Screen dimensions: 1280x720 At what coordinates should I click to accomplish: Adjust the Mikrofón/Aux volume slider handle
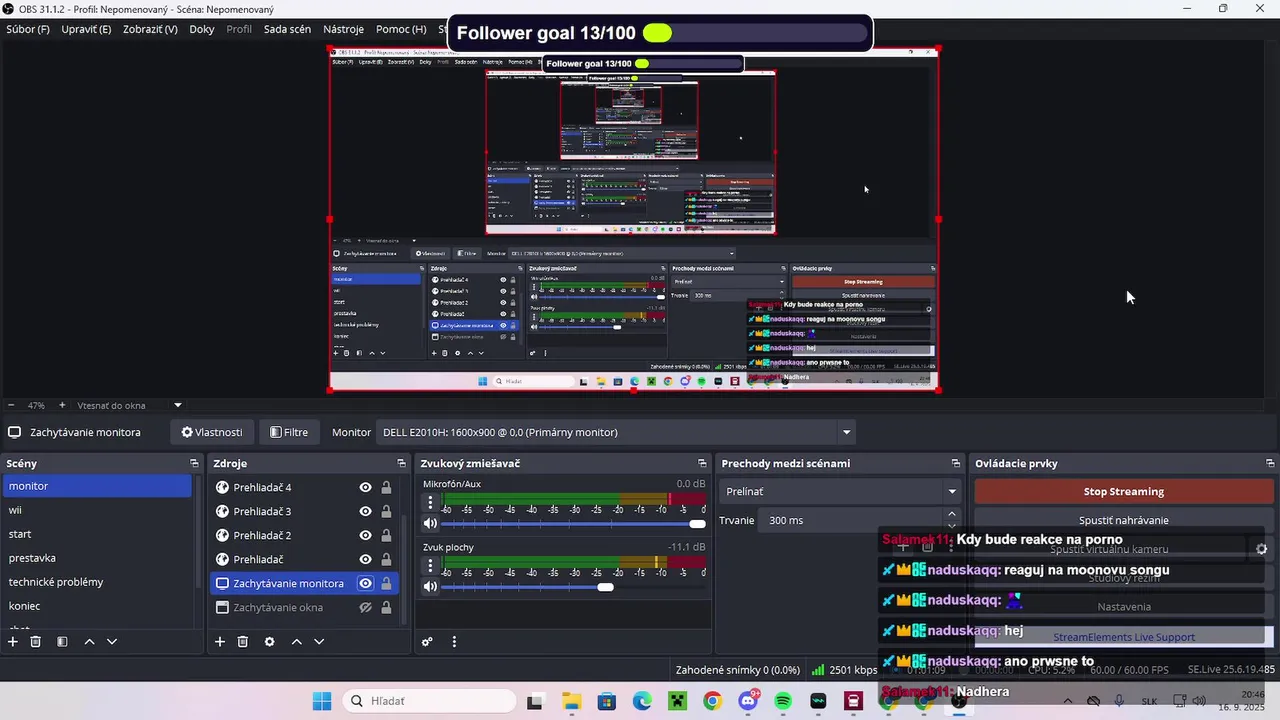coord(697,523)
